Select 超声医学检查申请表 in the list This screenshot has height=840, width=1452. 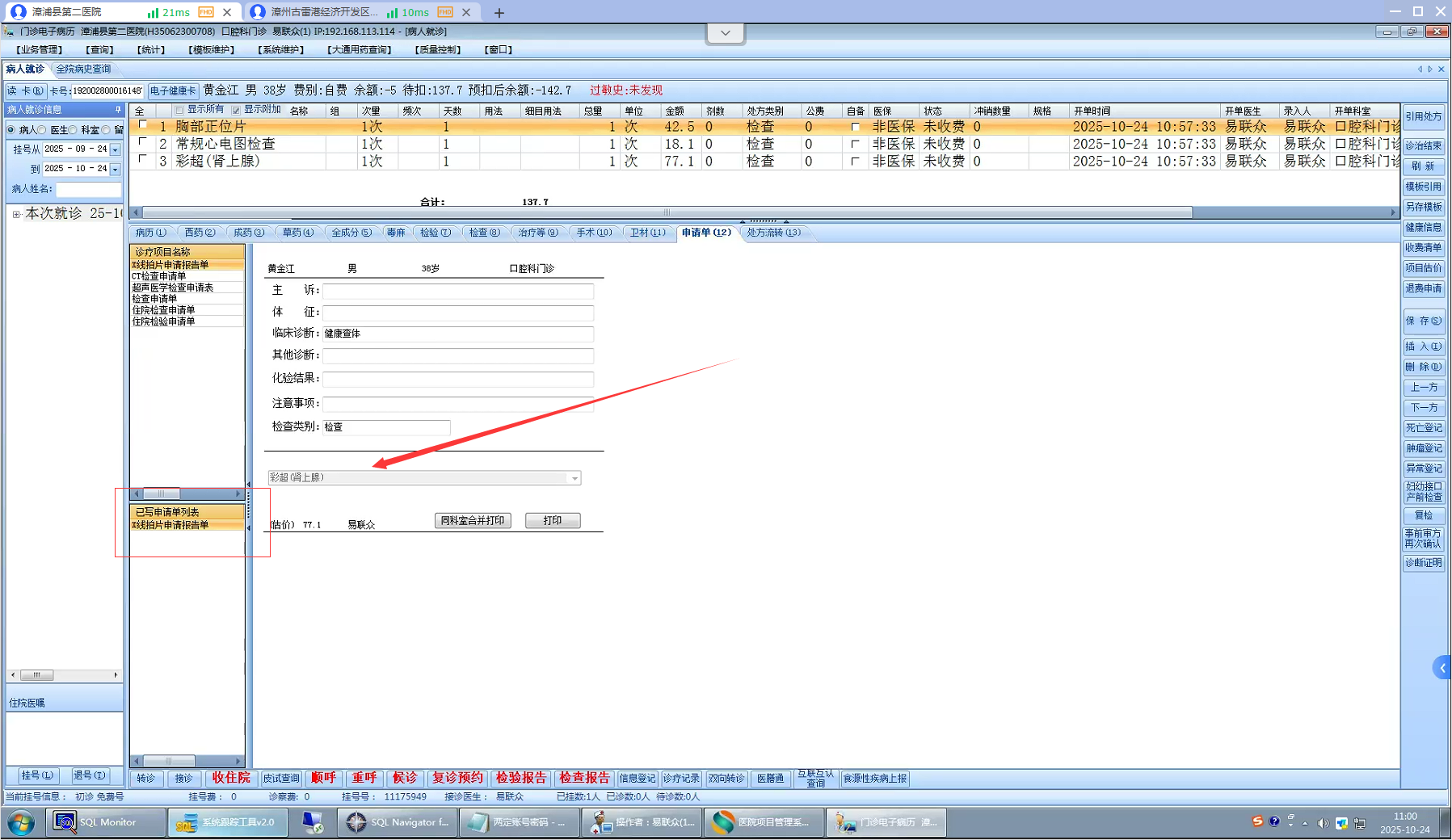187,288
